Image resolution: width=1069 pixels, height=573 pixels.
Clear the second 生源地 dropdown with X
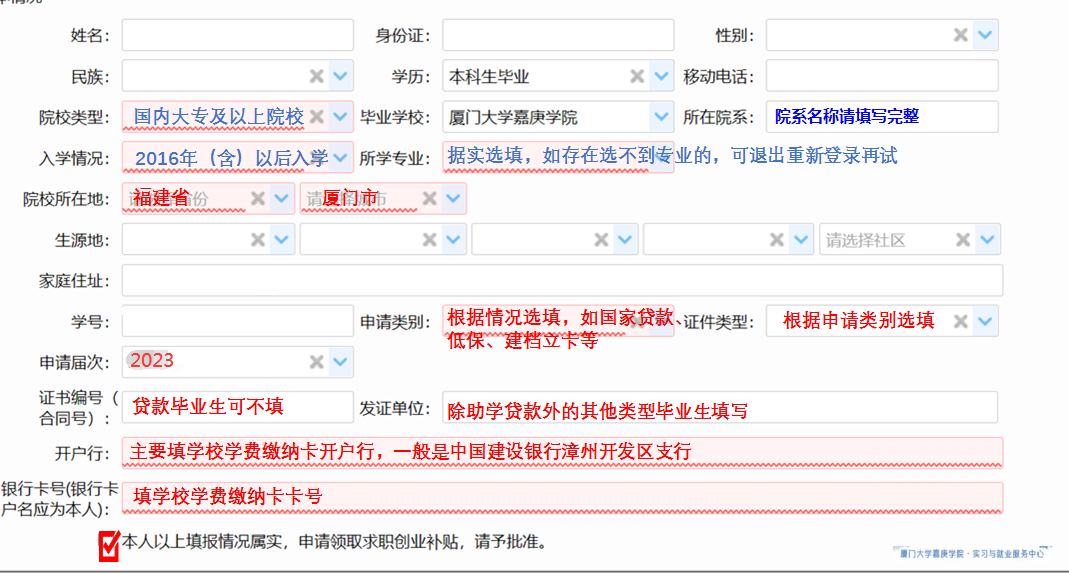[x=430, y=239]
